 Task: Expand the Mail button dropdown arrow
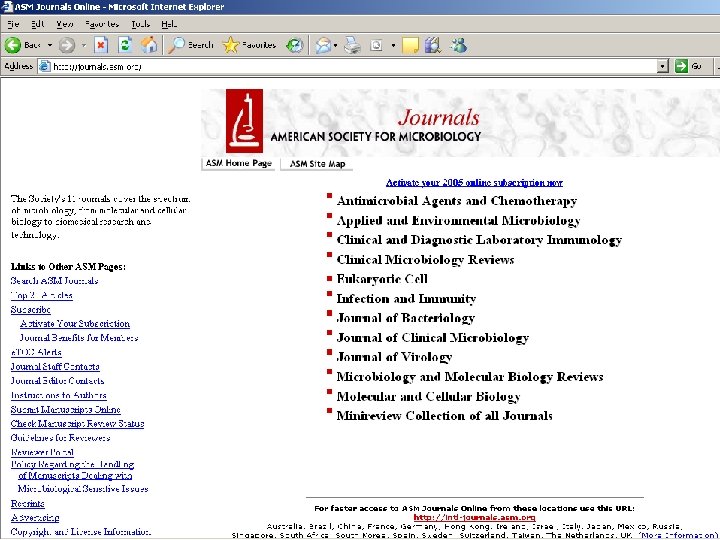(336, 45)
